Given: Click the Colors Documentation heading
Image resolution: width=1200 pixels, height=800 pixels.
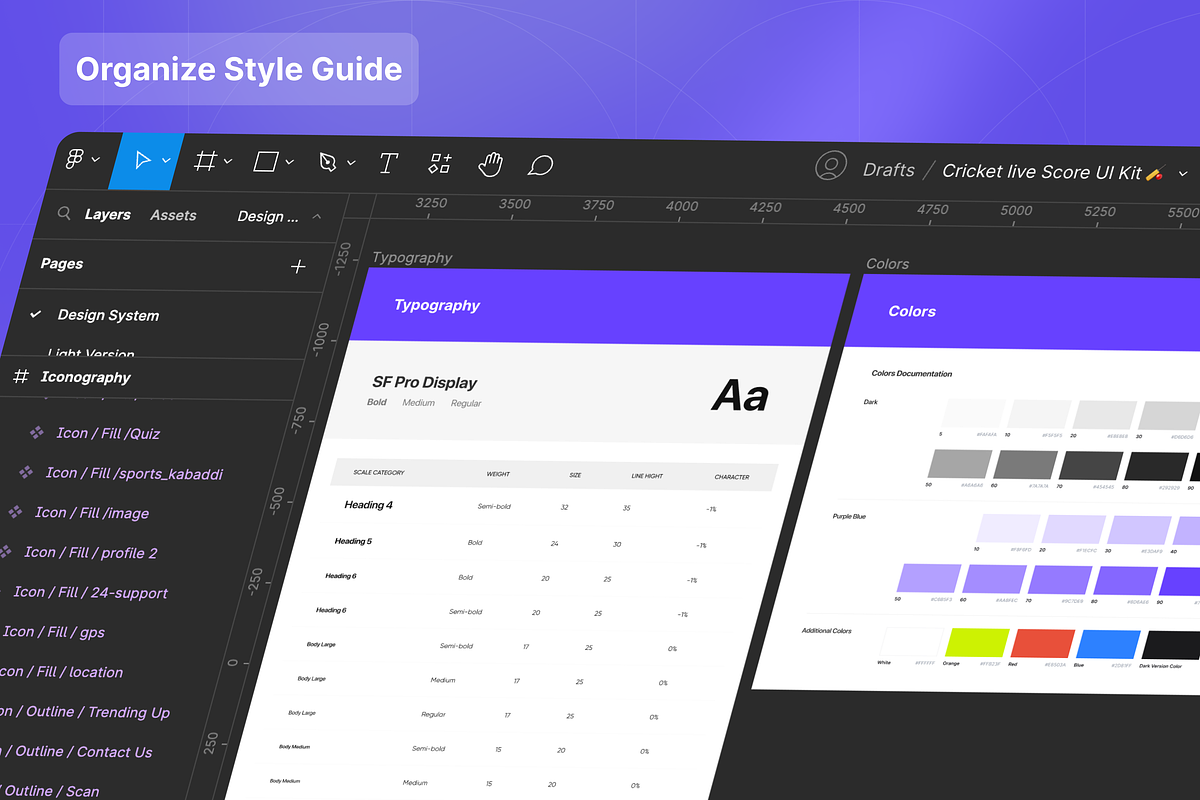Looking at the screenshot, I should [912, 374].
